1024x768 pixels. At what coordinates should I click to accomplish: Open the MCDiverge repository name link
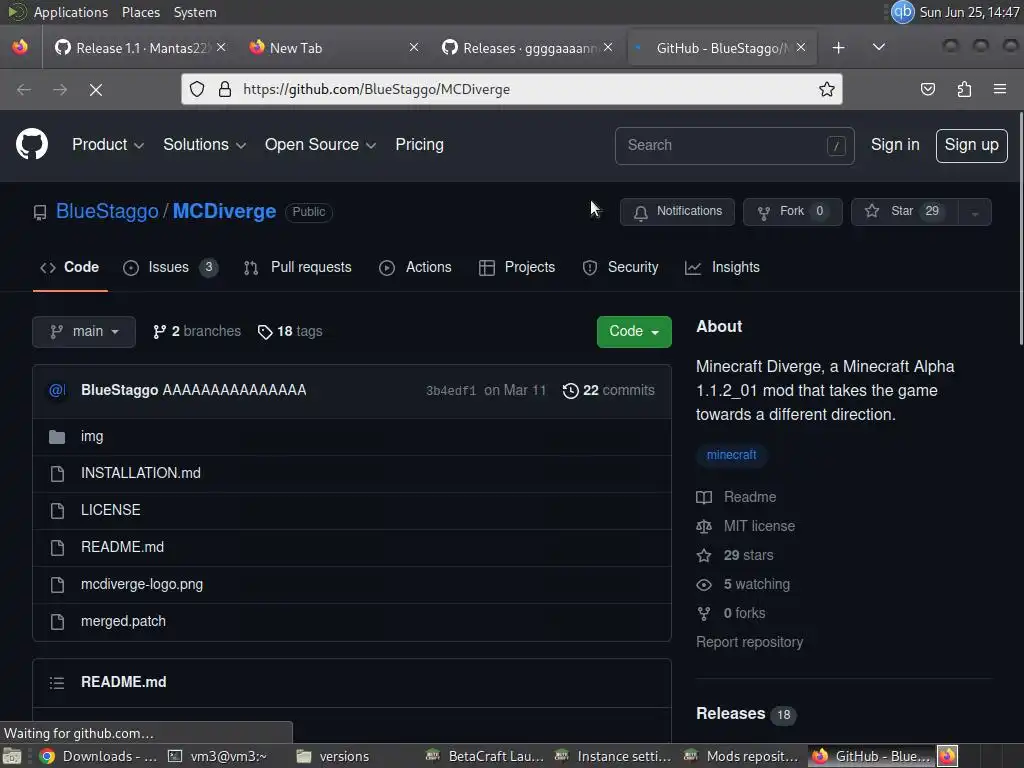pos(224,212)
